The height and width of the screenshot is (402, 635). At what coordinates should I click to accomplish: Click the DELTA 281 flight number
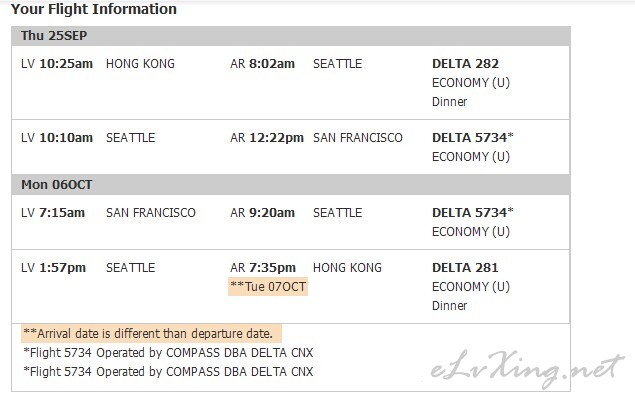[465, 268]
